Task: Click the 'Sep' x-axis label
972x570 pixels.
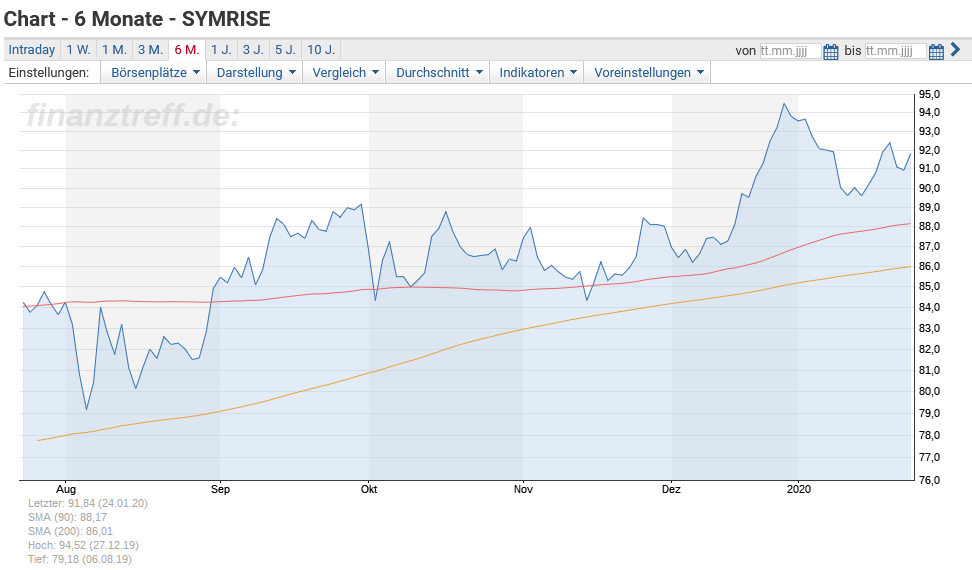Action: point(220,489)
